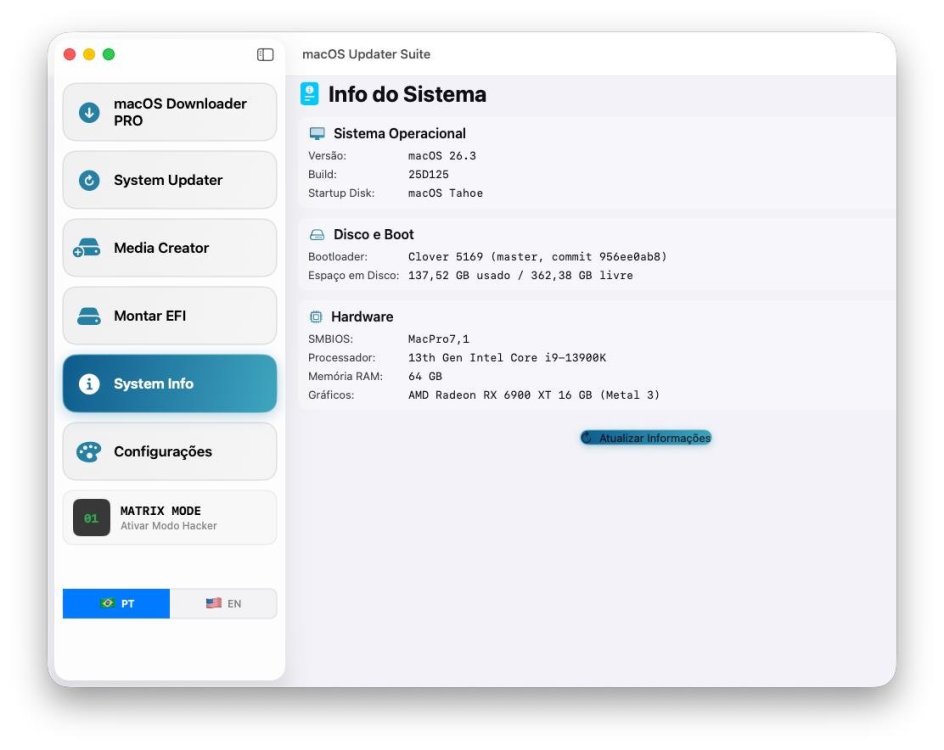Click the Versão label
Screen dimensions: 944x750
pyautogui.click(x=327, y=156)
